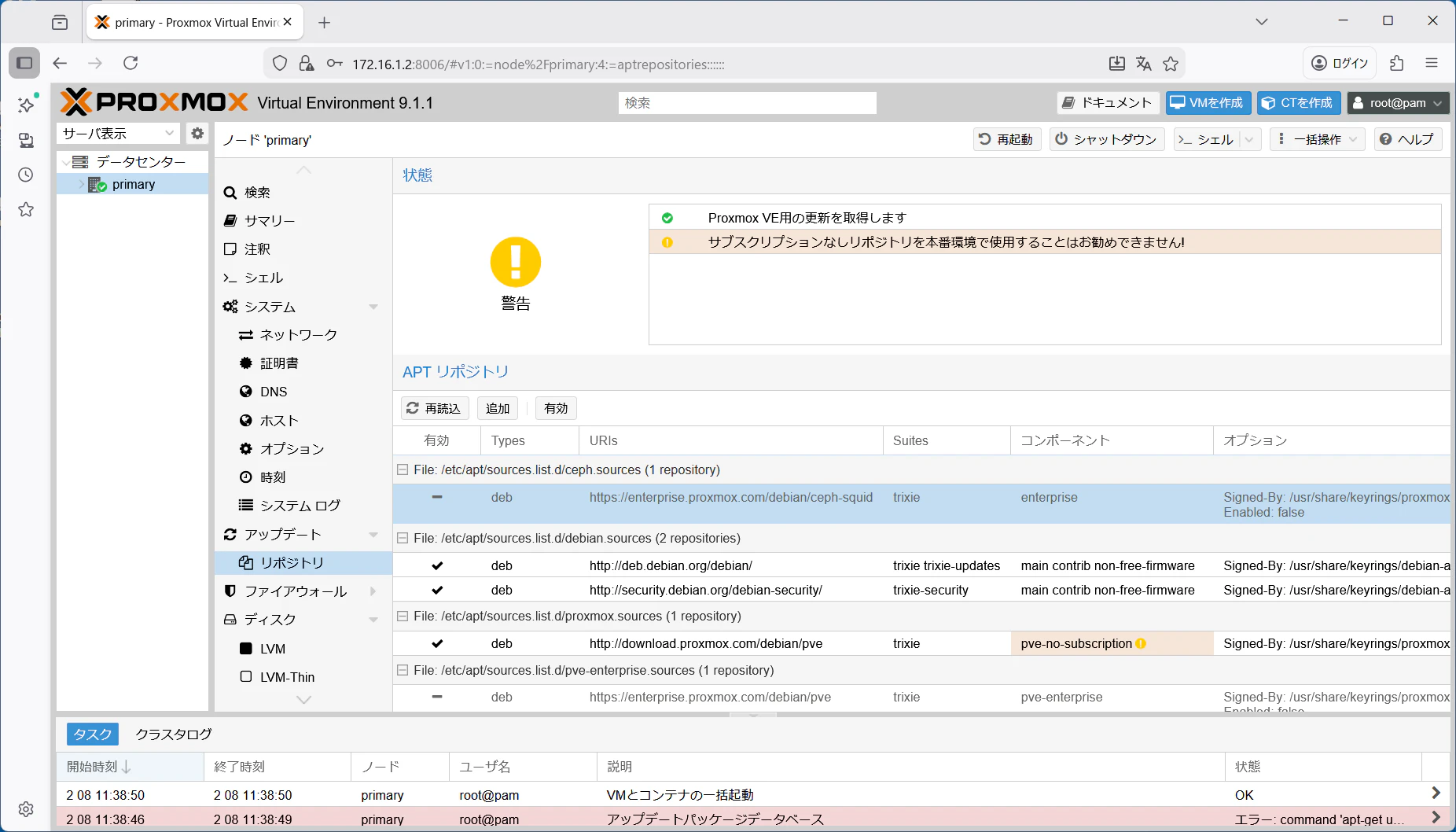Open details arrow for VMとコンテナの一括起動 task
The width and height of the screenshot is (1456, 832).
(1436, 793)
